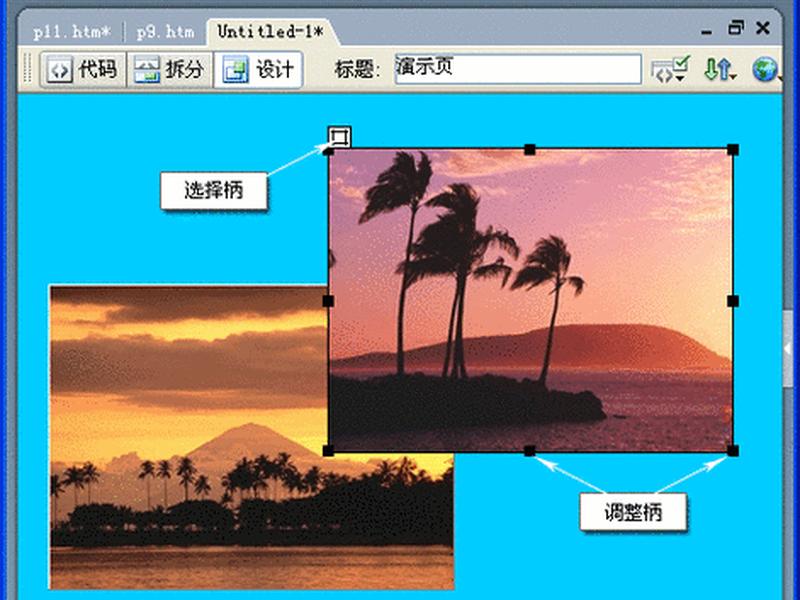The image size is (800, 600).
Task: Restore down the document window
Action: (735, 28)
